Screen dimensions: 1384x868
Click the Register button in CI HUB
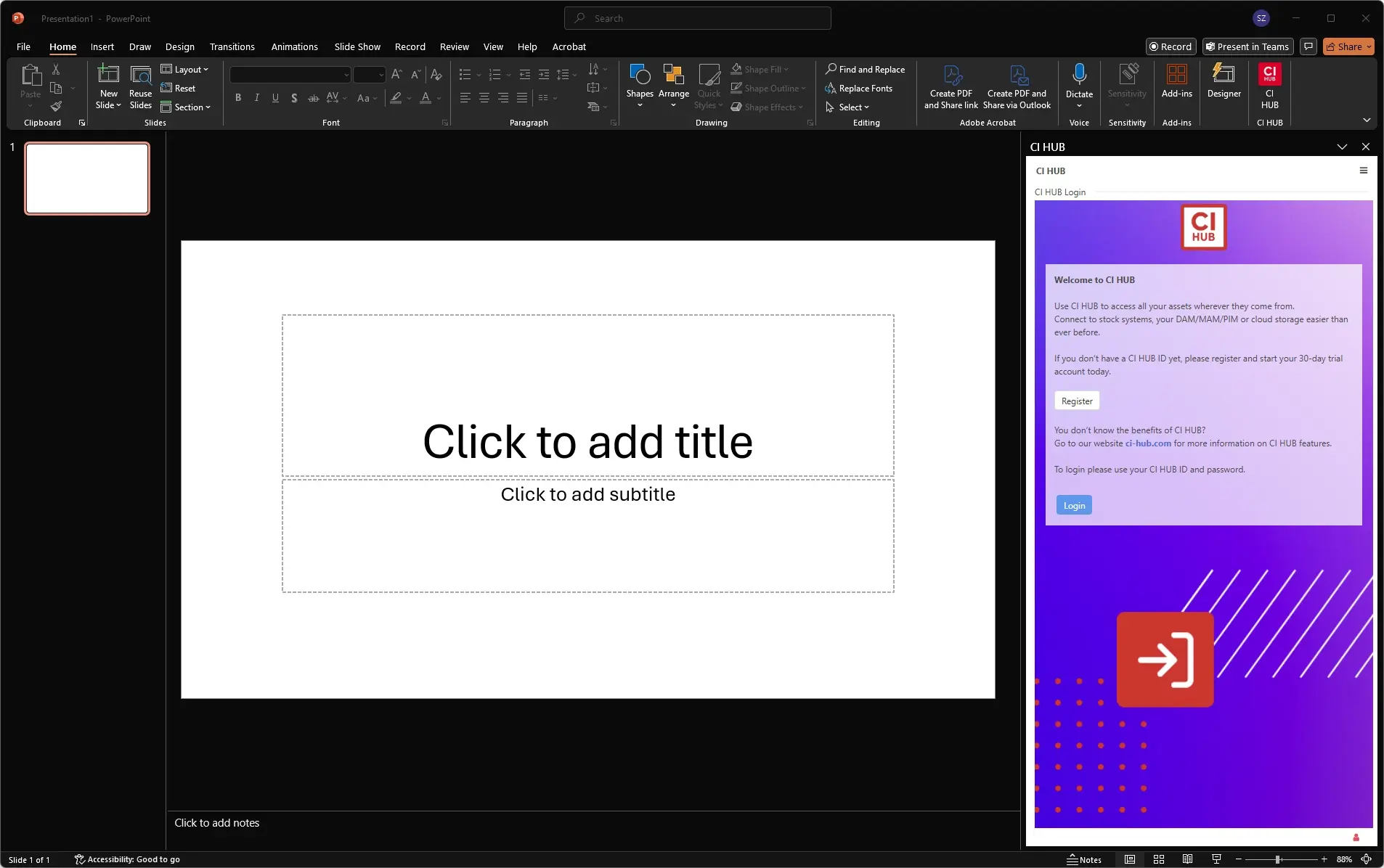(x=1076, y=401)
